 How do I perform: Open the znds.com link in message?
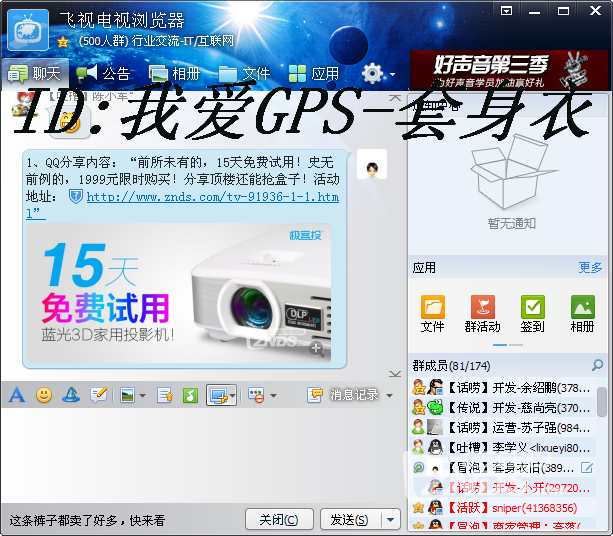coord(212,198)
